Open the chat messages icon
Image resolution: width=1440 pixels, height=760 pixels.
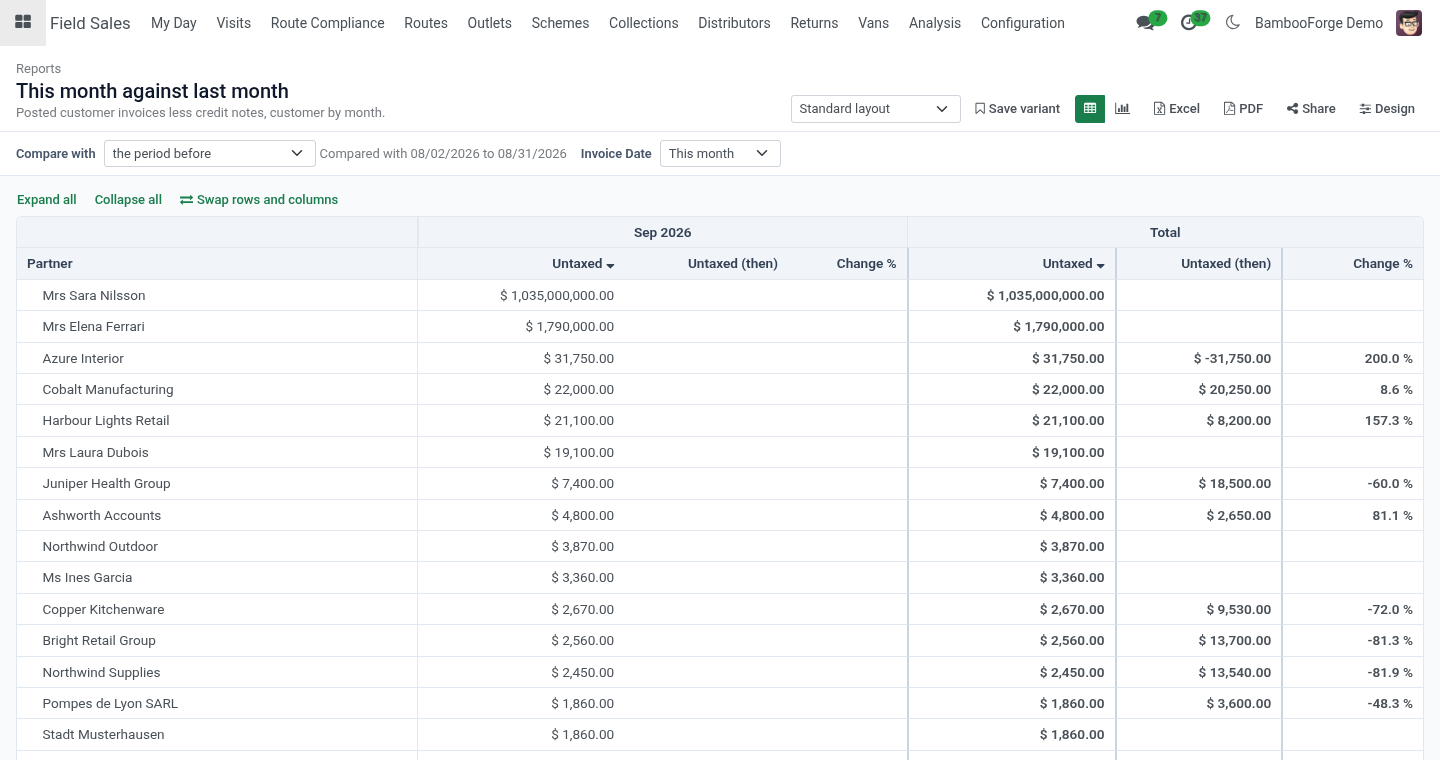click(1151, 22)
